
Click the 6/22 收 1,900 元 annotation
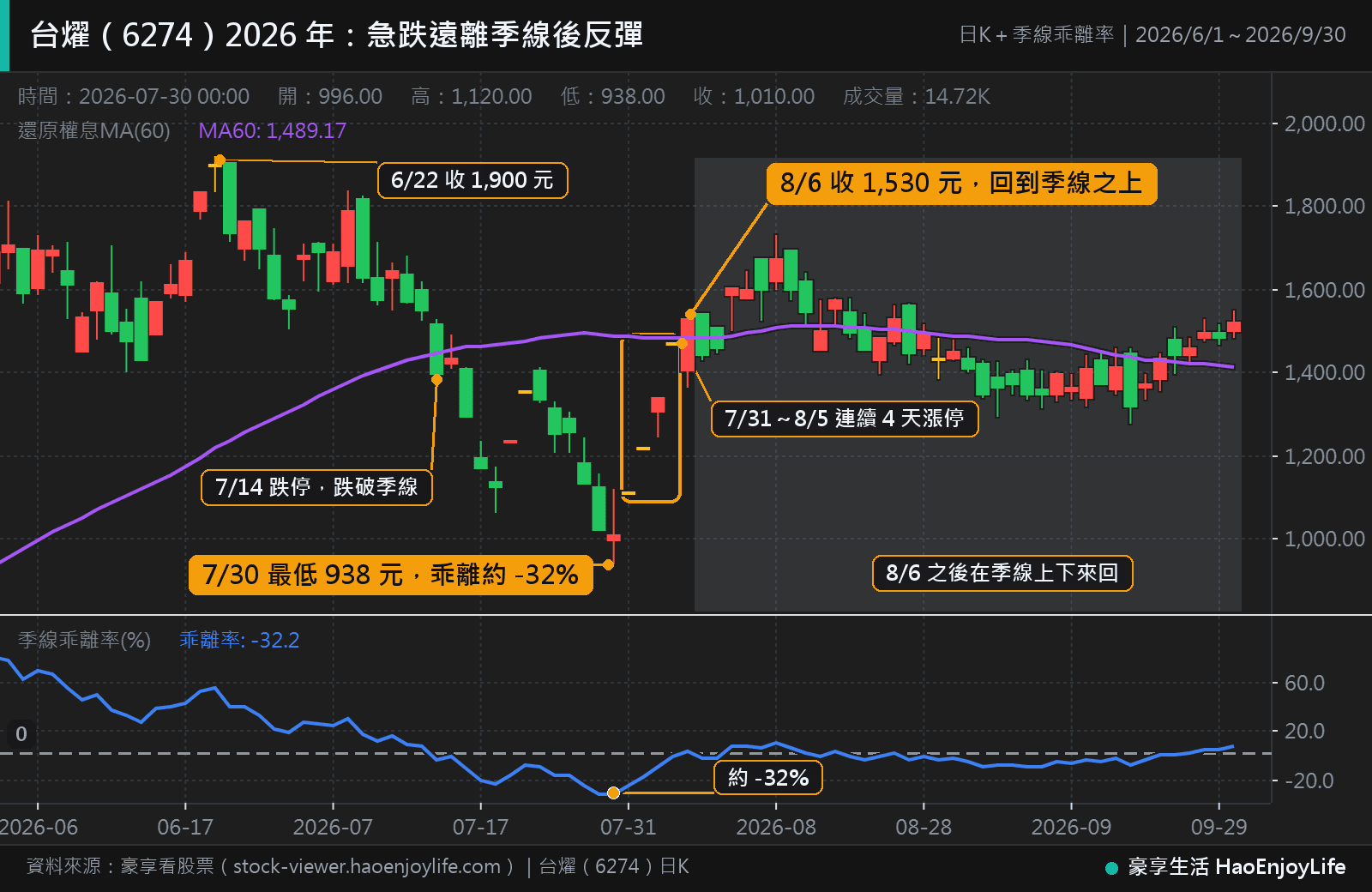click(x=472, y=180)
